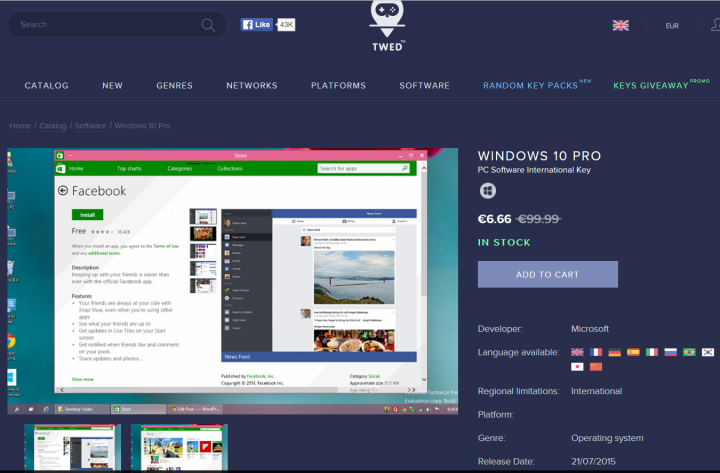Go to Software breadcrumb
Viewport: 720px width, 473px height.
click(90, 126)
